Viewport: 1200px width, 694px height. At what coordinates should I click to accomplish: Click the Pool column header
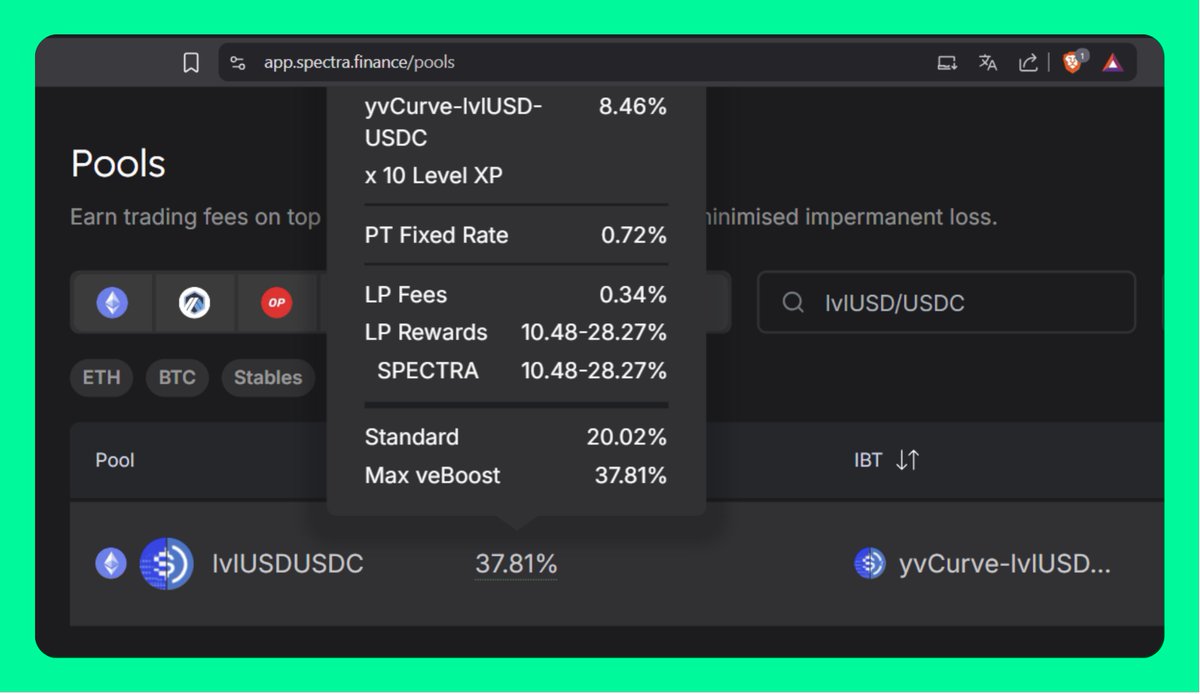[115, 460]
